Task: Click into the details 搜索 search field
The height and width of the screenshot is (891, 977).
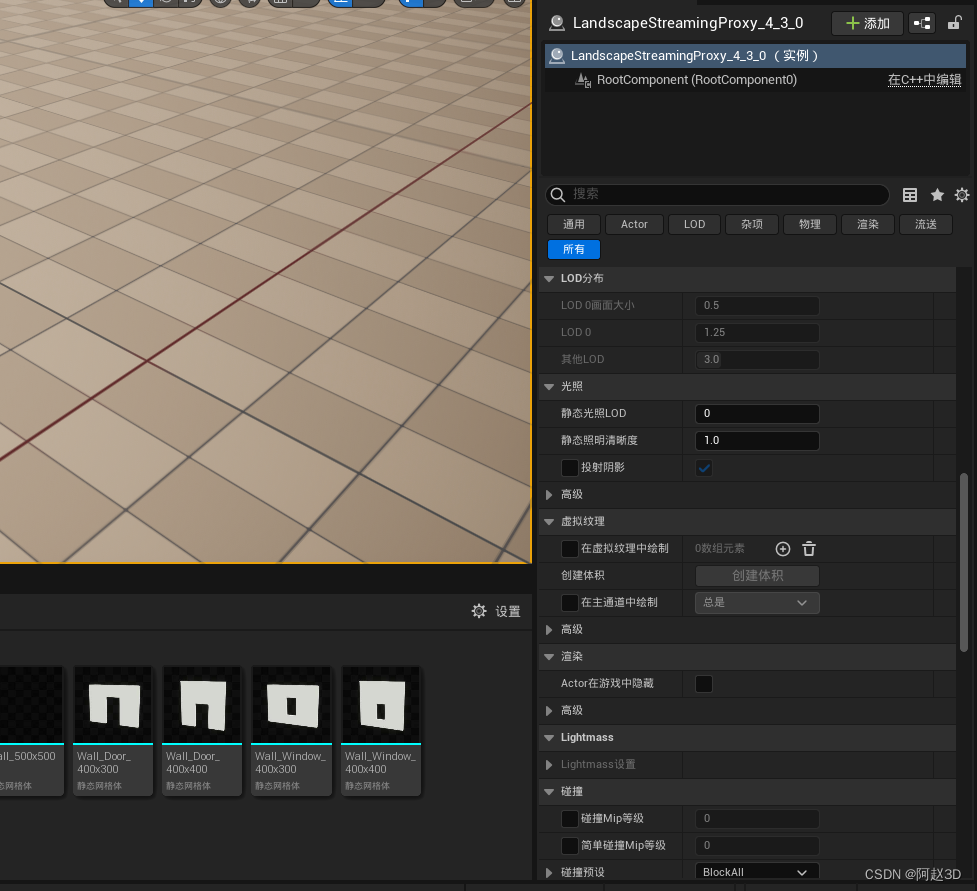Action: pyautogui.click(x=717, y=194)
